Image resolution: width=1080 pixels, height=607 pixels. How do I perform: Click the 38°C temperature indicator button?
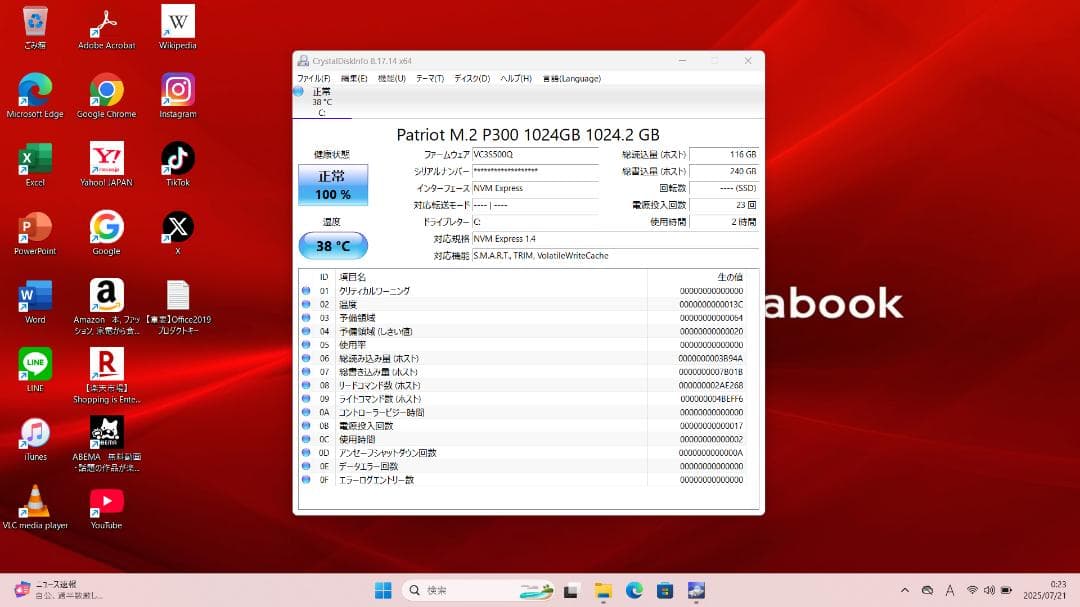333,245
